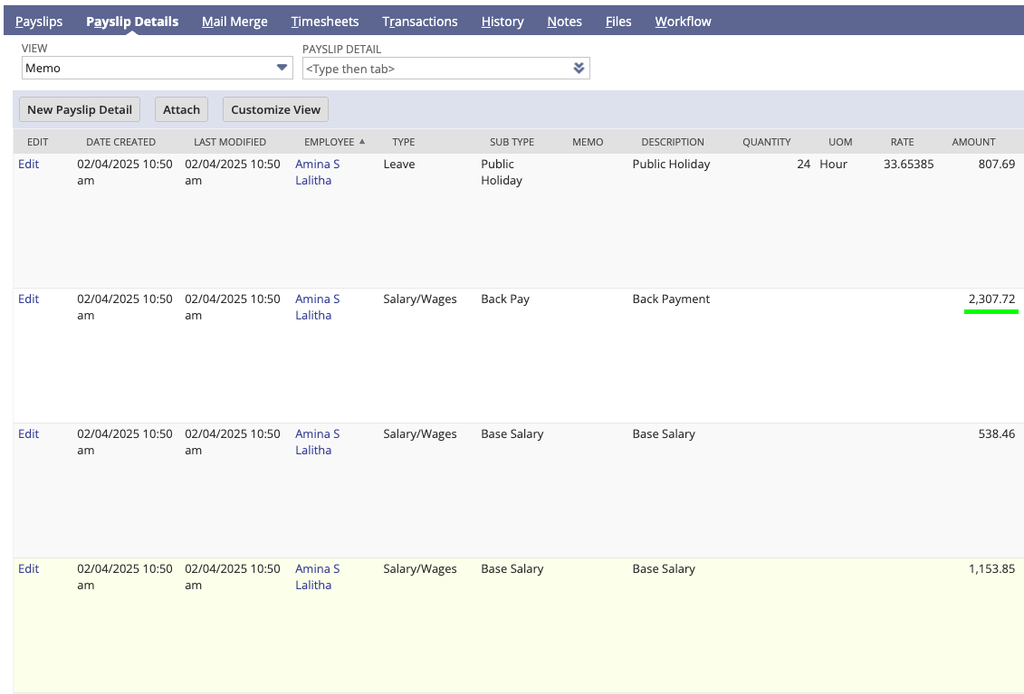Open the View dropdown showing Memo

(157, 68)
